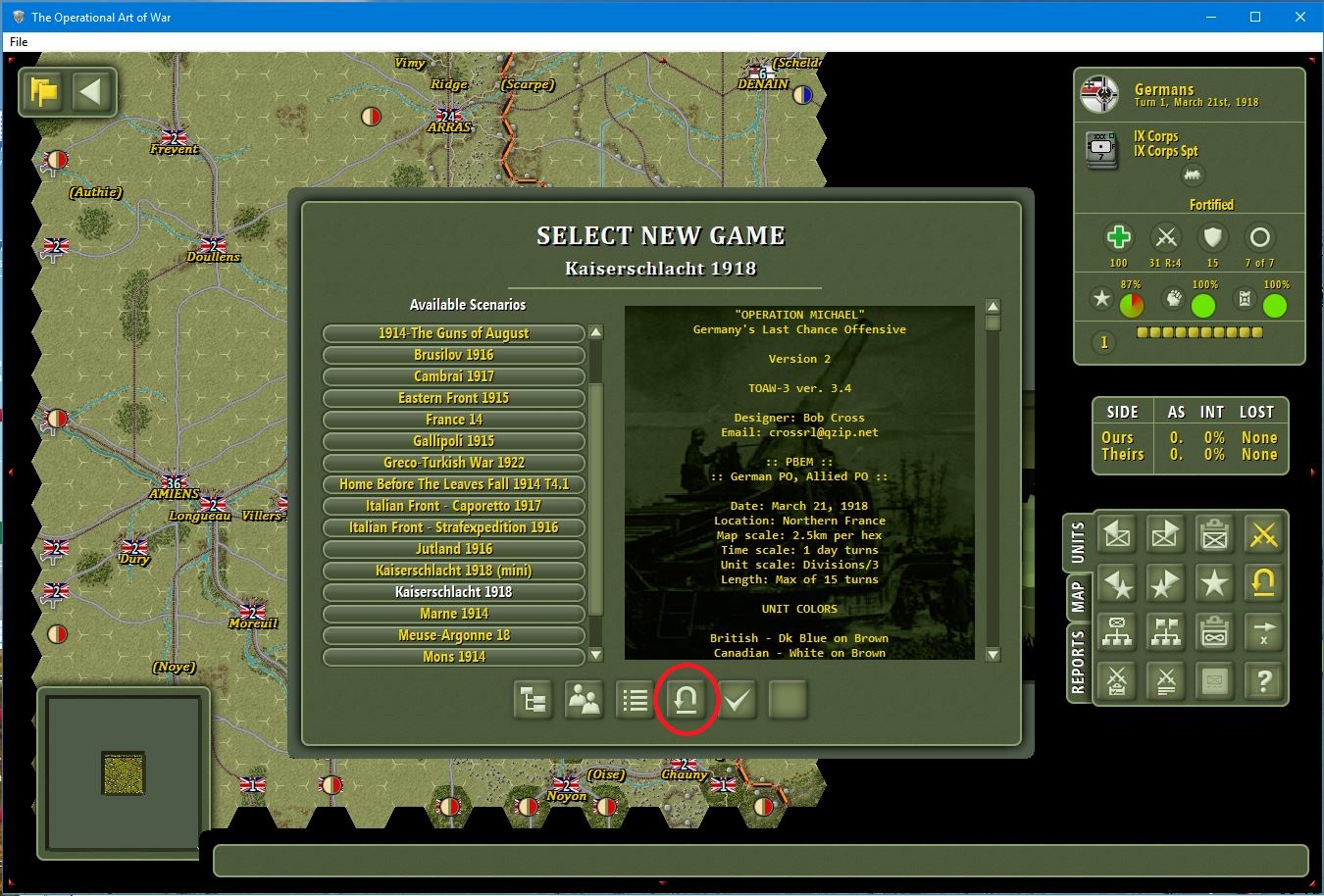Click the "7 of 7" circle icon
The image size is (1324, 896).
pos(1259,237)
